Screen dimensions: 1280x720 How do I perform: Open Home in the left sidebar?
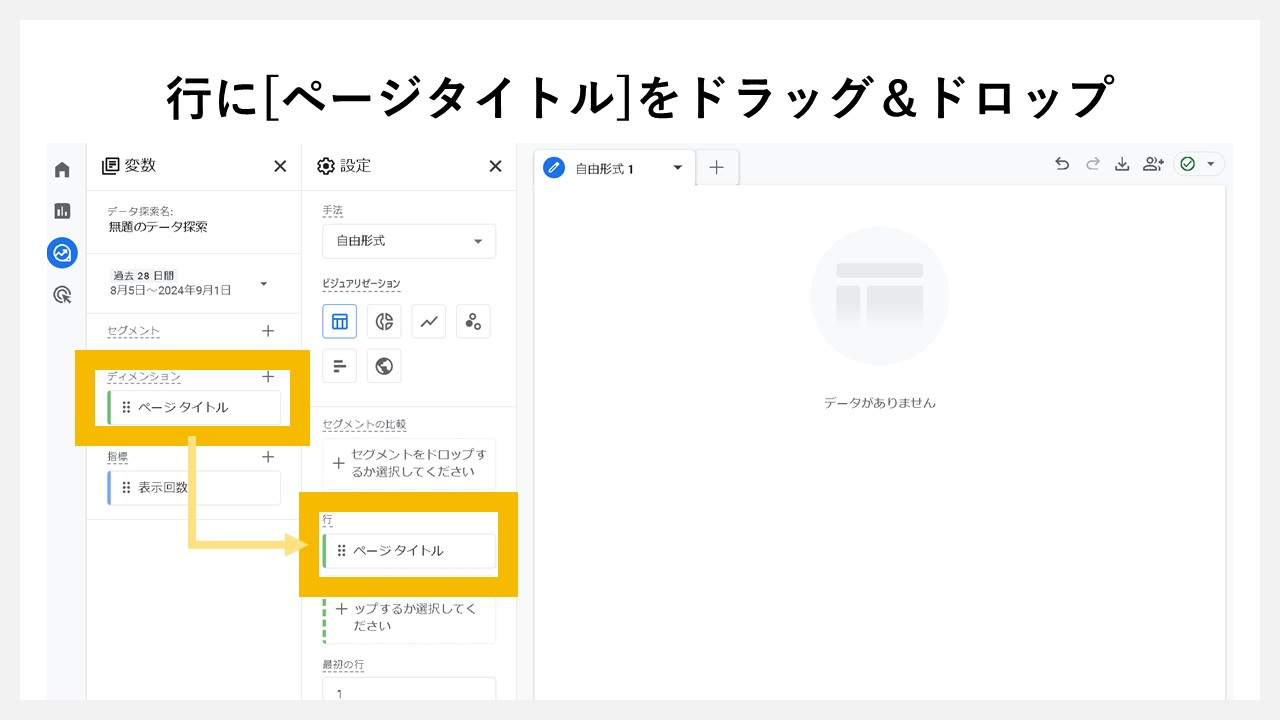(x=62, y=169)
